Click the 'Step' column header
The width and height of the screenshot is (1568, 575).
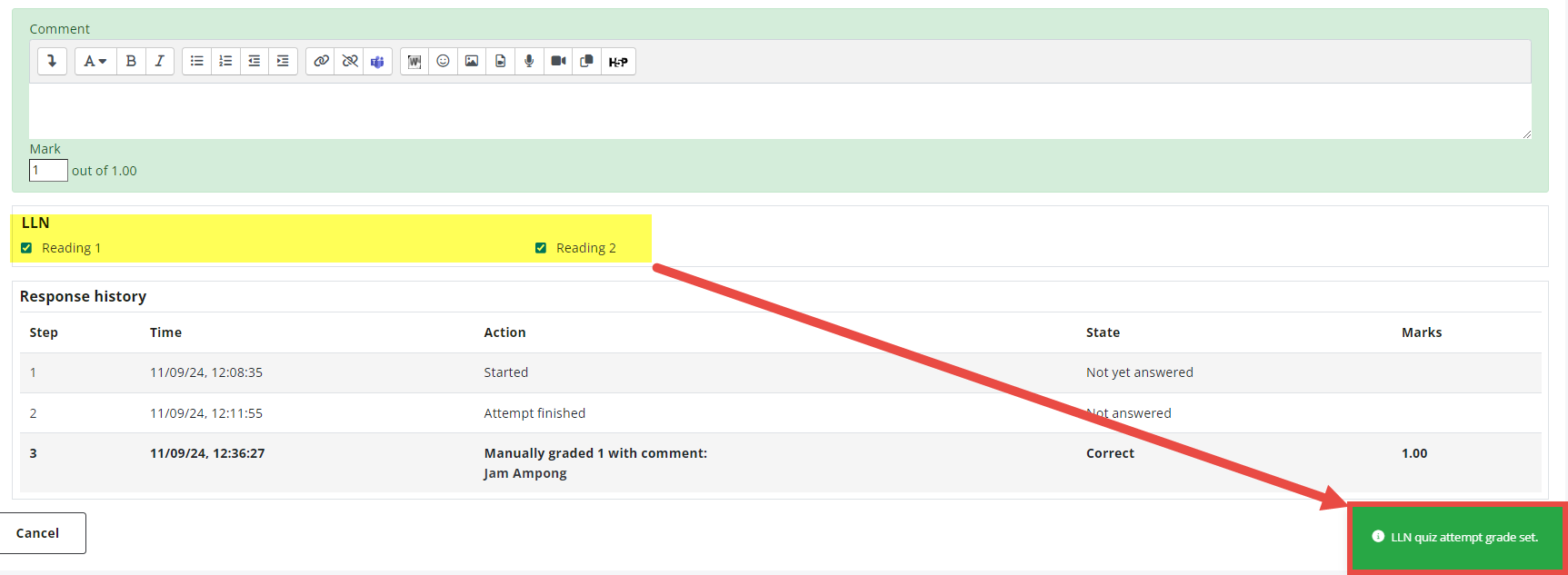(x=44, y=332)
